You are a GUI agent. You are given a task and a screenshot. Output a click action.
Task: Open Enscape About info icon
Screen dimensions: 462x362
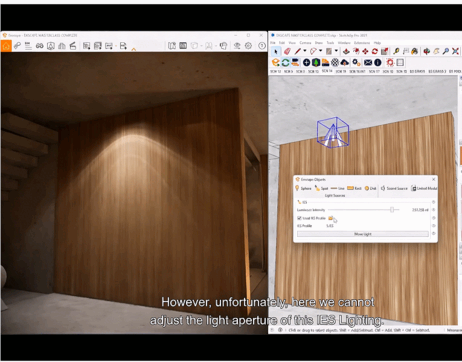pos(378,62)
